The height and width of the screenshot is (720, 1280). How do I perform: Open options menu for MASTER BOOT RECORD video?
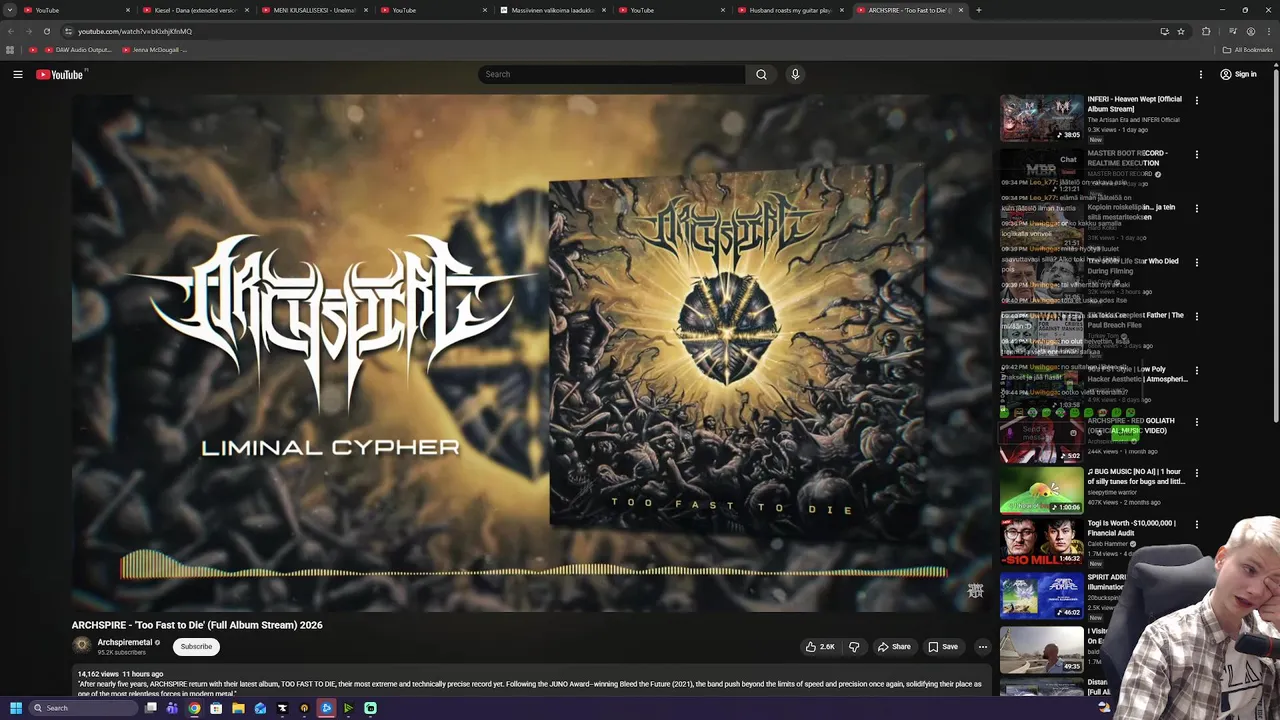pos(1196,154)
